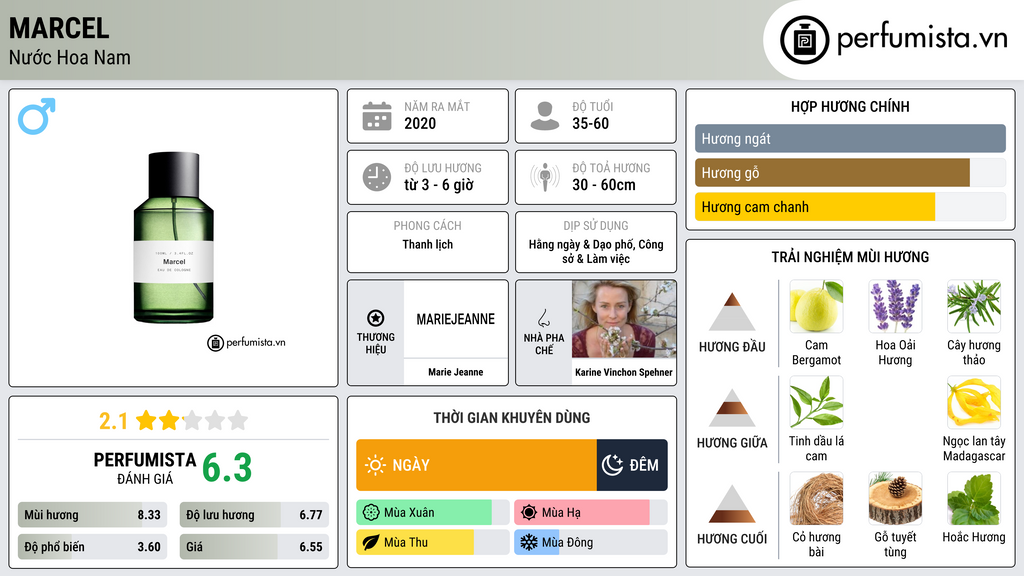Click the Marie Jeanne brand caption
This screenshot has width=1024, height=576.
pyautogui.click(x=456, y=372)
